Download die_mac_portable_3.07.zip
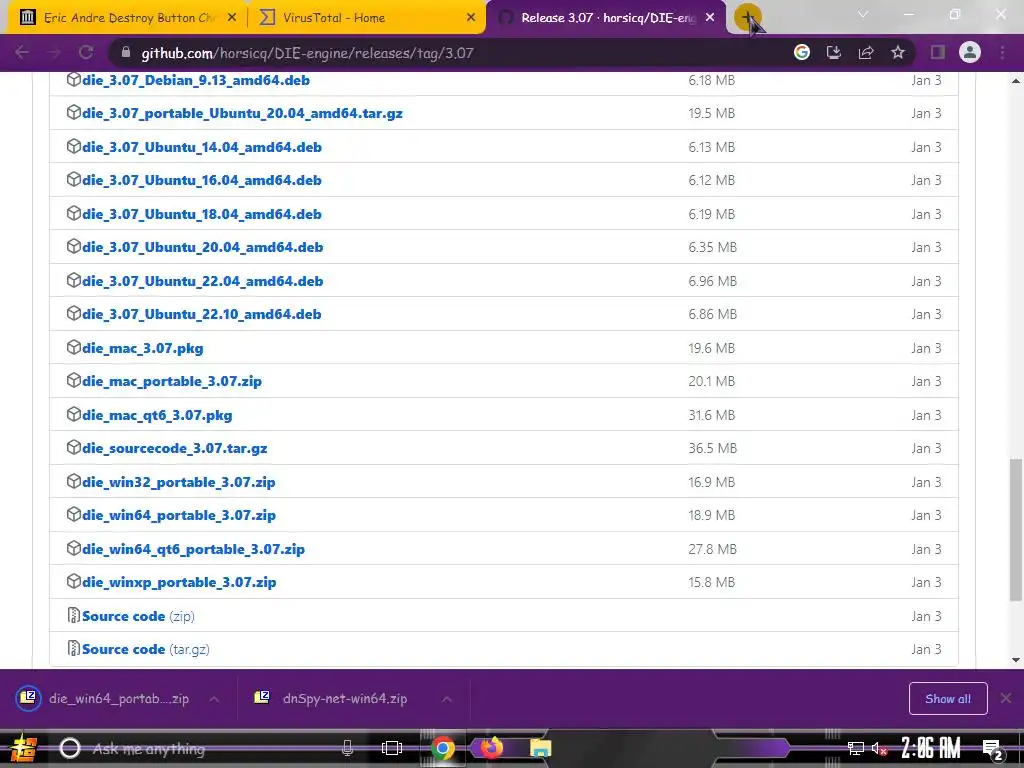Image resolution: width=1024 pixels, height=768 pixels. (x=172, y=381)
